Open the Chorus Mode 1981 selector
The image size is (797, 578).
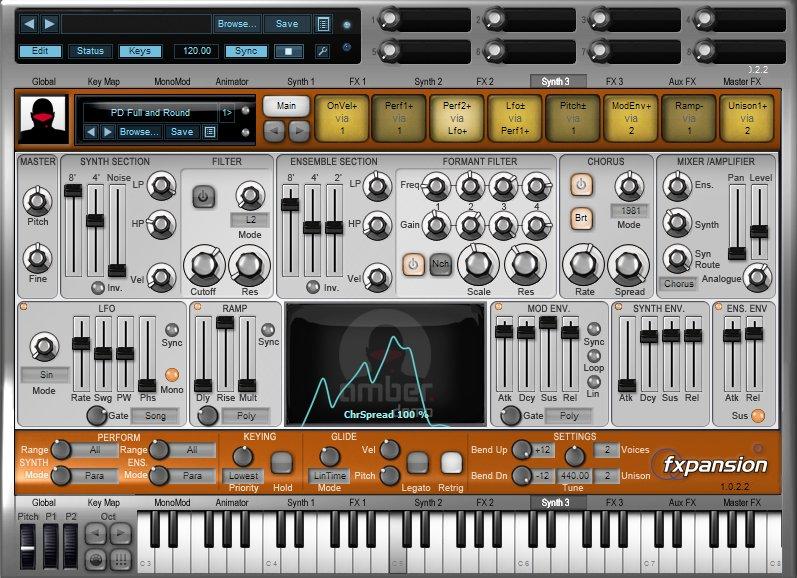pos(629,210)
